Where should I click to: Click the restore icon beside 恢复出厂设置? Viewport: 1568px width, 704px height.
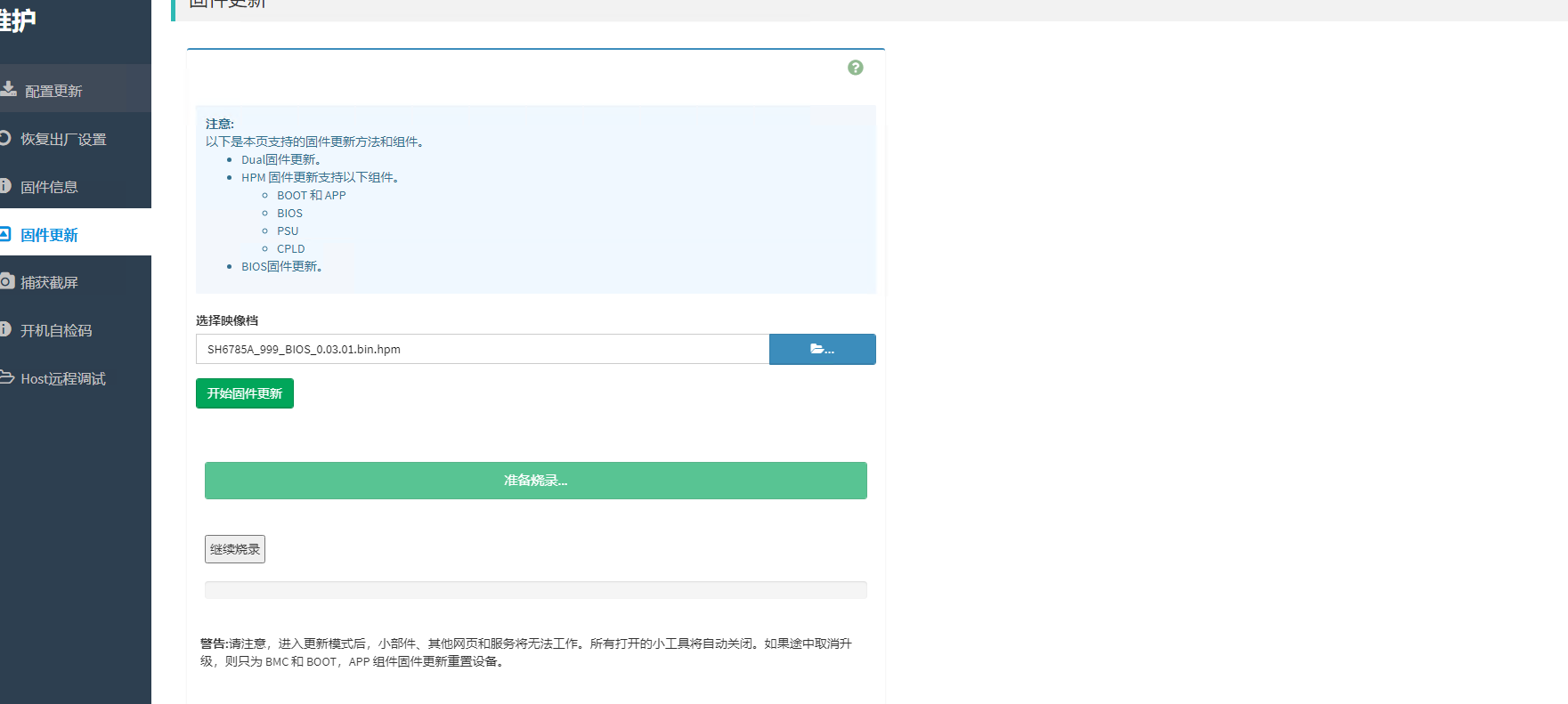[5, 138]
